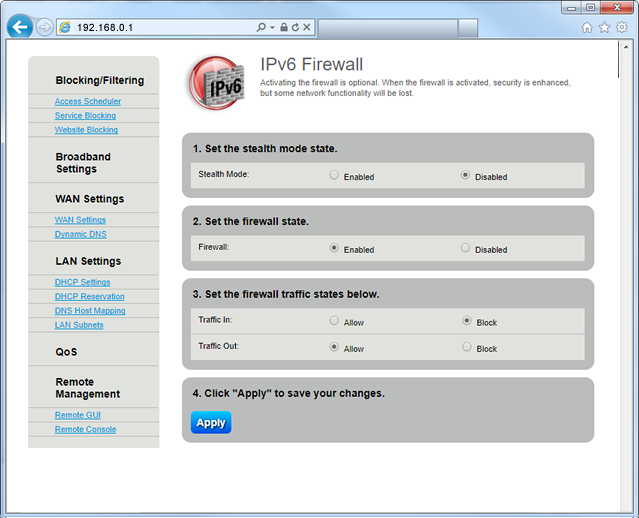Click the search magnifier in address bar
The image size is (639, 518).
click(261, 27)
